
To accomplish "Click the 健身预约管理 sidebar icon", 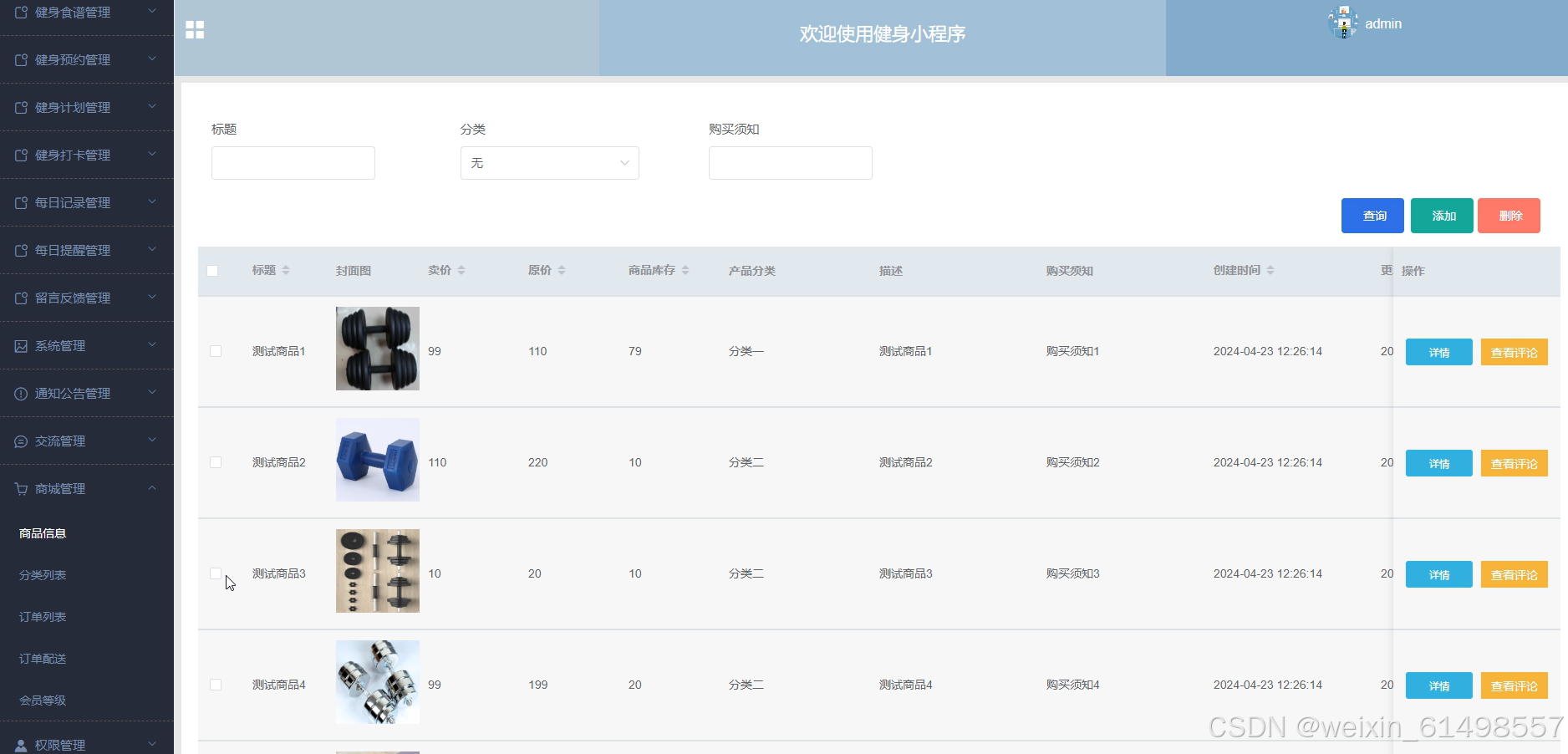I will (x=21, y=60).
